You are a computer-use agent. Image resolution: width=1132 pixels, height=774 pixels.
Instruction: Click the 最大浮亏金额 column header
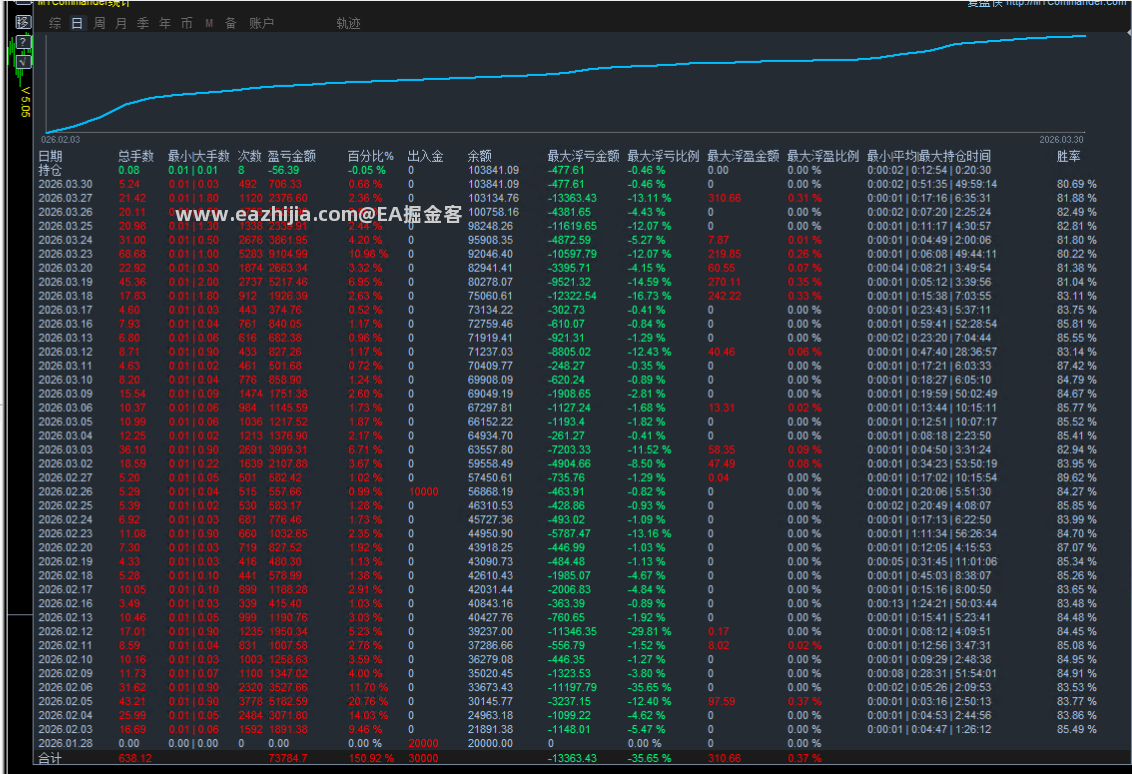click(583, 156)
